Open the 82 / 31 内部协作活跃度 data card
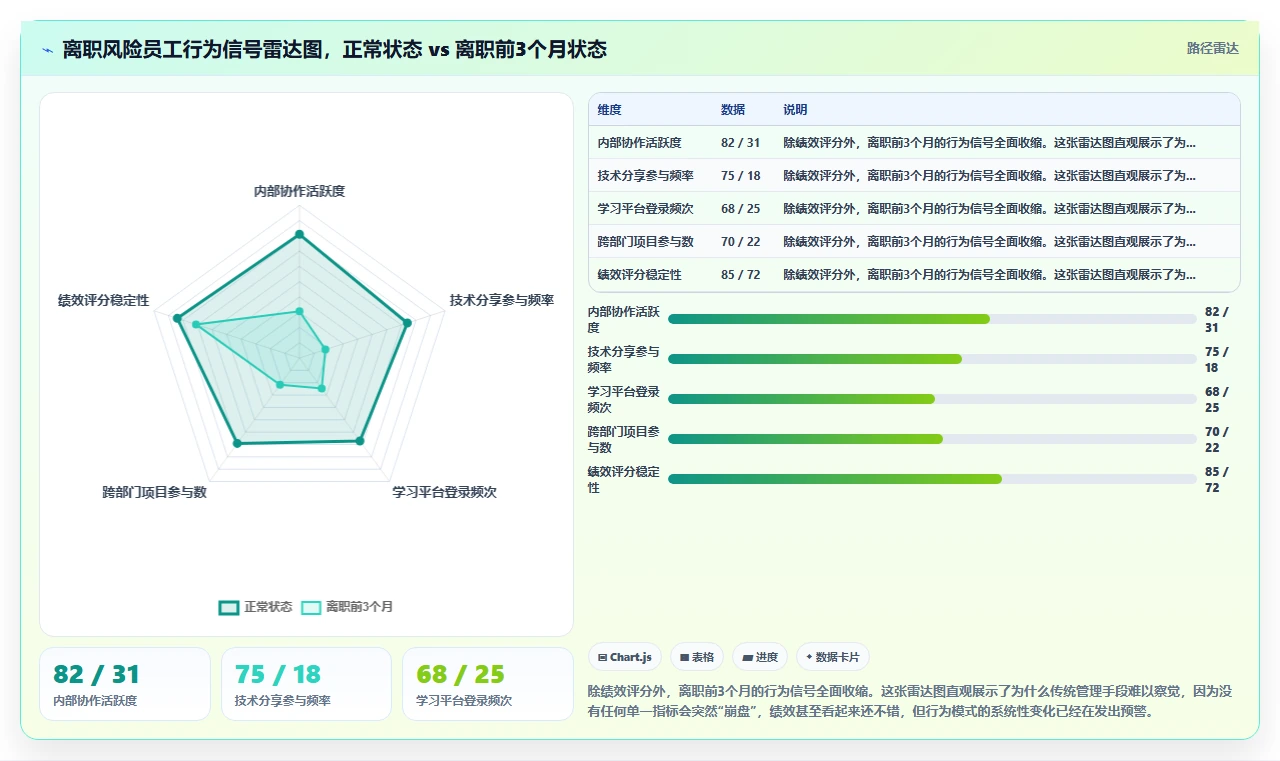 125,684
